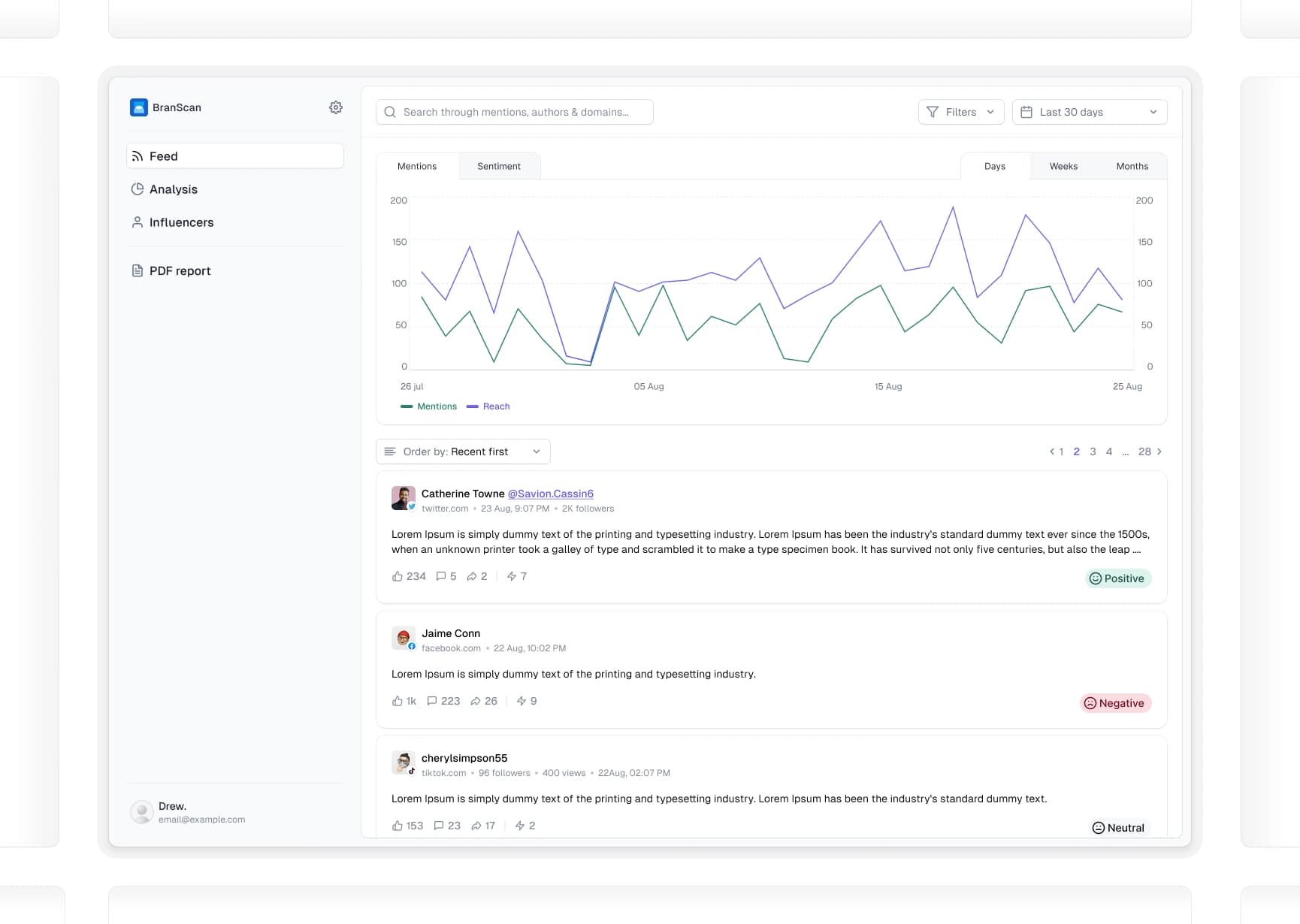This screenshot has height=924, width=1300.
Task: Open the Order by Recent first dropdown
Action: (463, 451)
